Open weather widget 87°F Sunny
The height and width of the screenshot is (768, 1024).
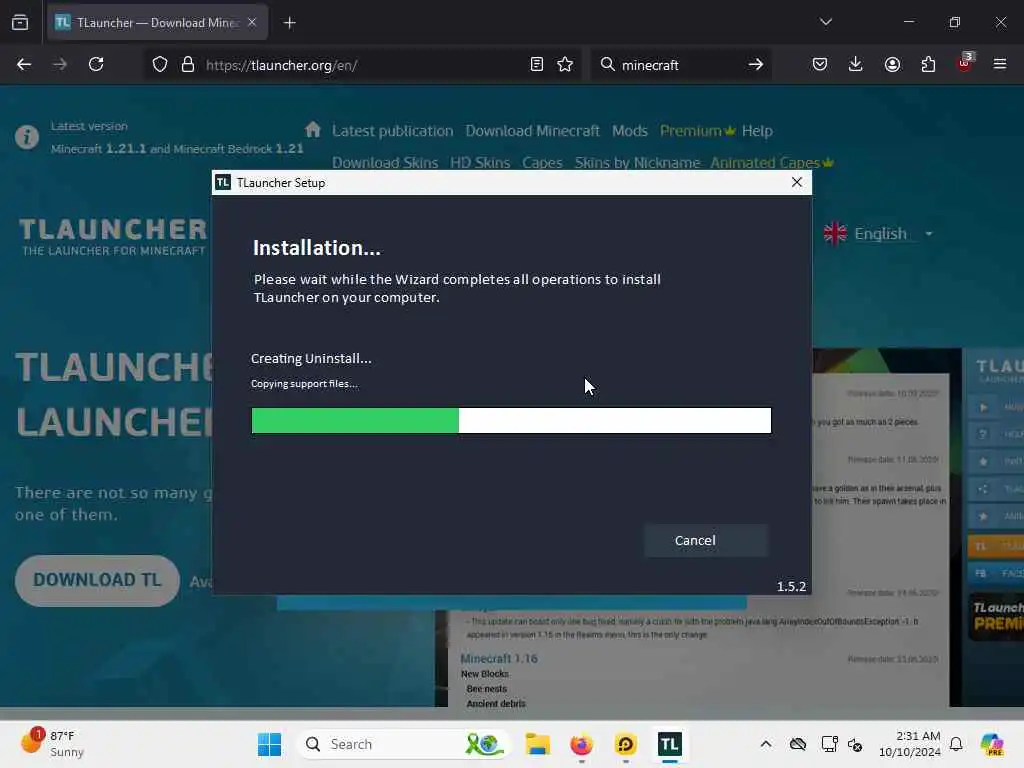[54, 744]
